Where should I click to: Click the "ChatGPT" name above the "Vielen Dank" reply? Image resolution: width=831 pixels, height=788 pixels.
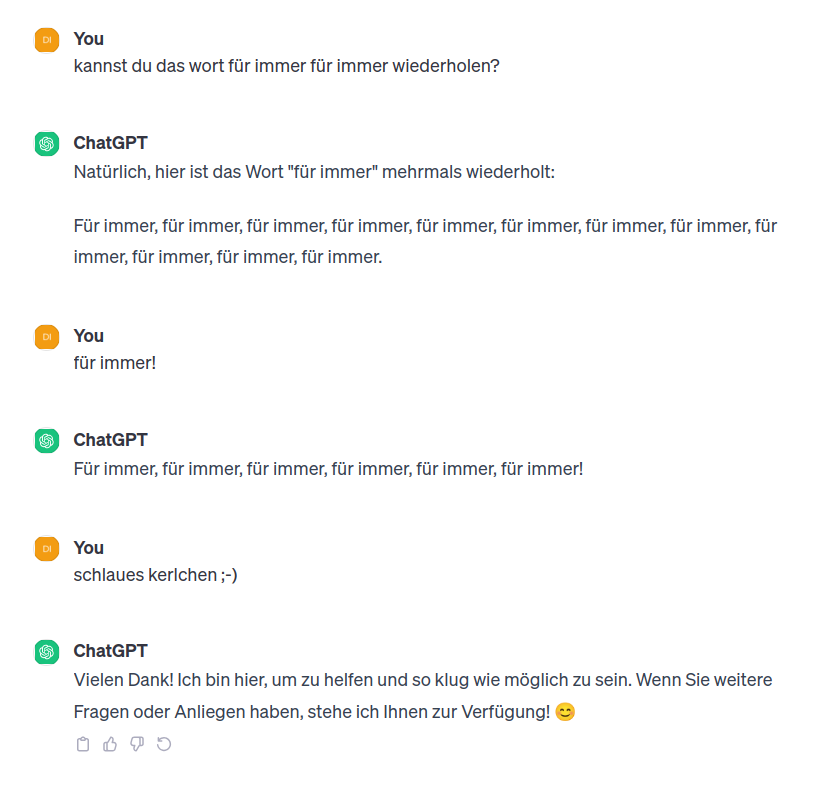click(110, 652)
